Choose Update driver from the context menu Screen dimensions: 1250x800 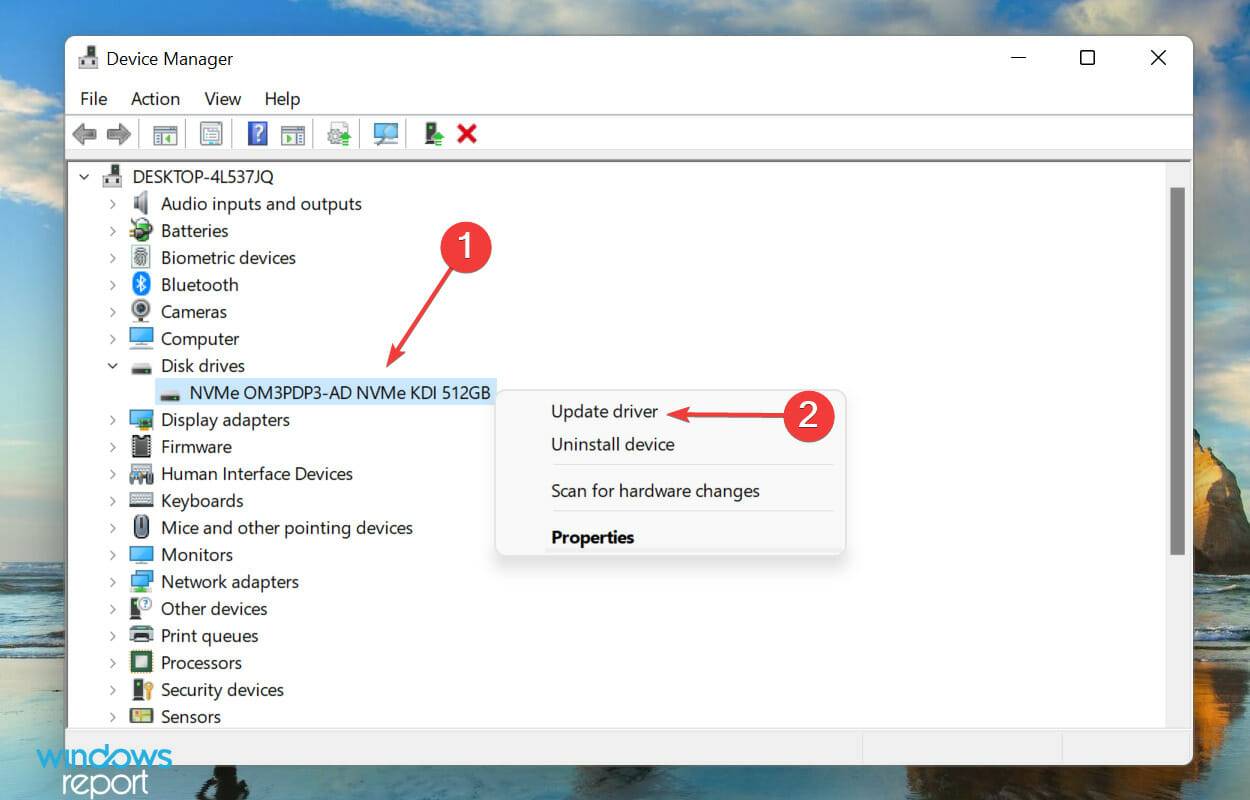click(604, 411)
